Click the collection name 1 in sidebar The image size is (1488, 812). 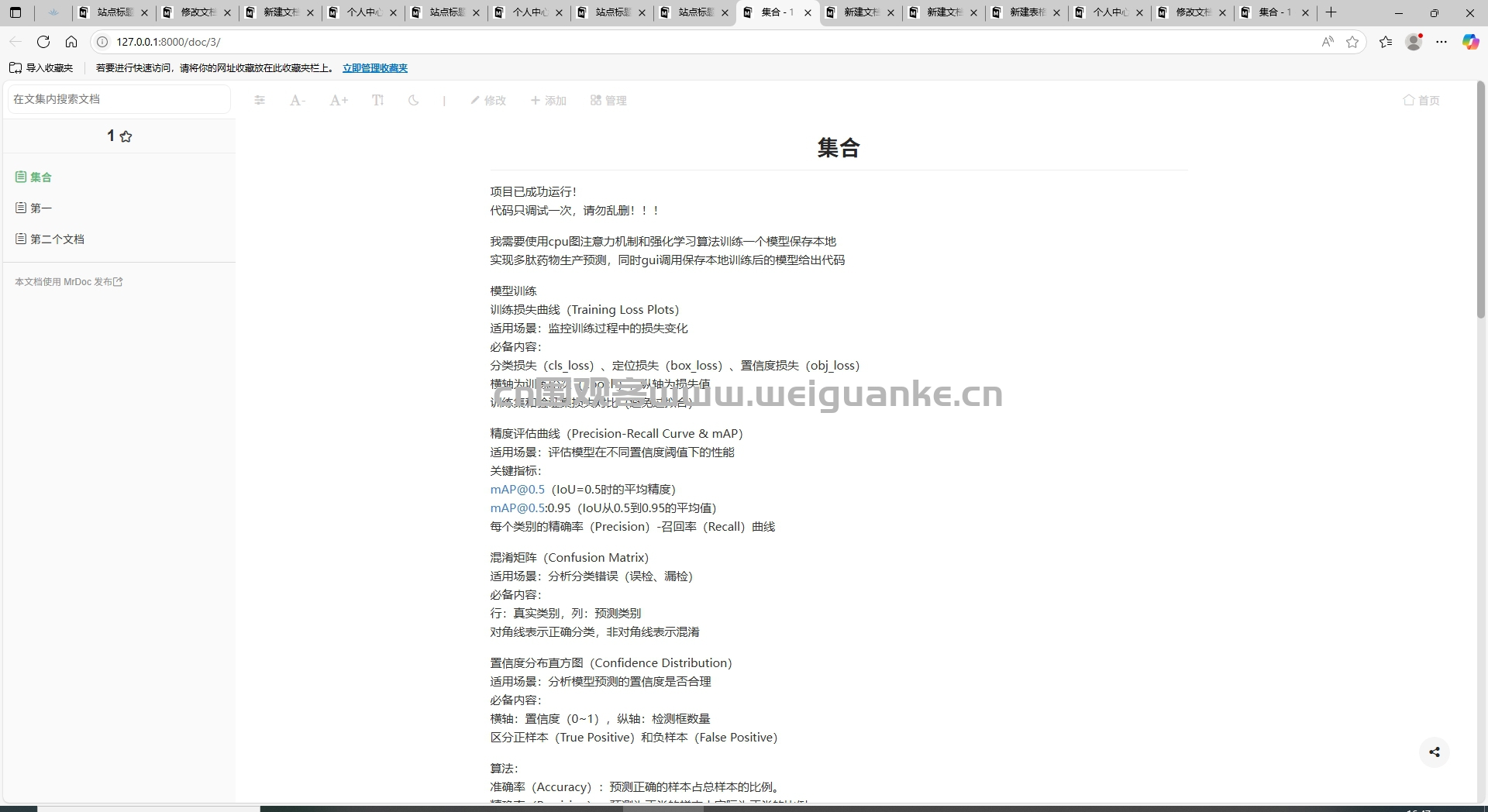point(110,136)
